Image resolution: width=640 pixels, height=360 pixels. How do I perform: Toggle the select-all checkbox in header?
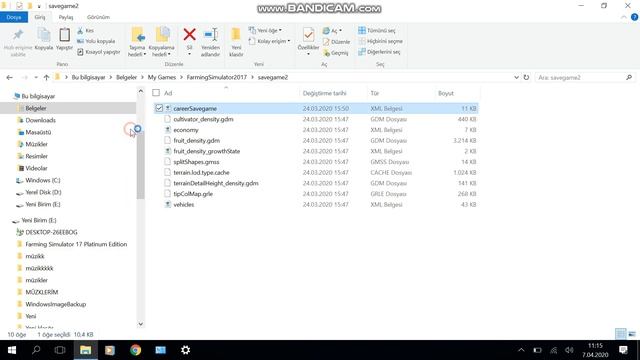156,93
